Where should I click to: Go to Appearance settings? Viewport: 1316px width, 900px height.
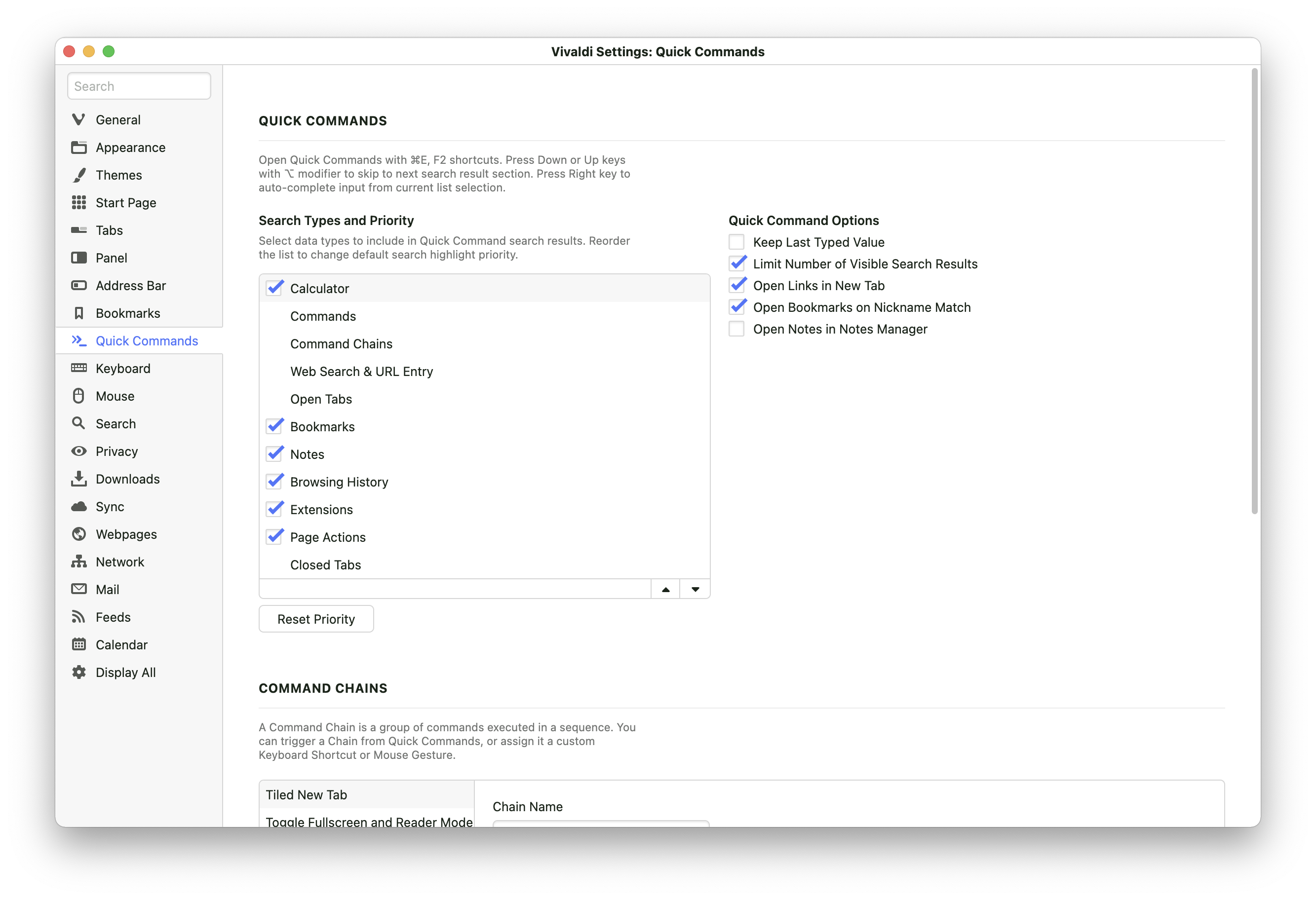pos(139,147)
